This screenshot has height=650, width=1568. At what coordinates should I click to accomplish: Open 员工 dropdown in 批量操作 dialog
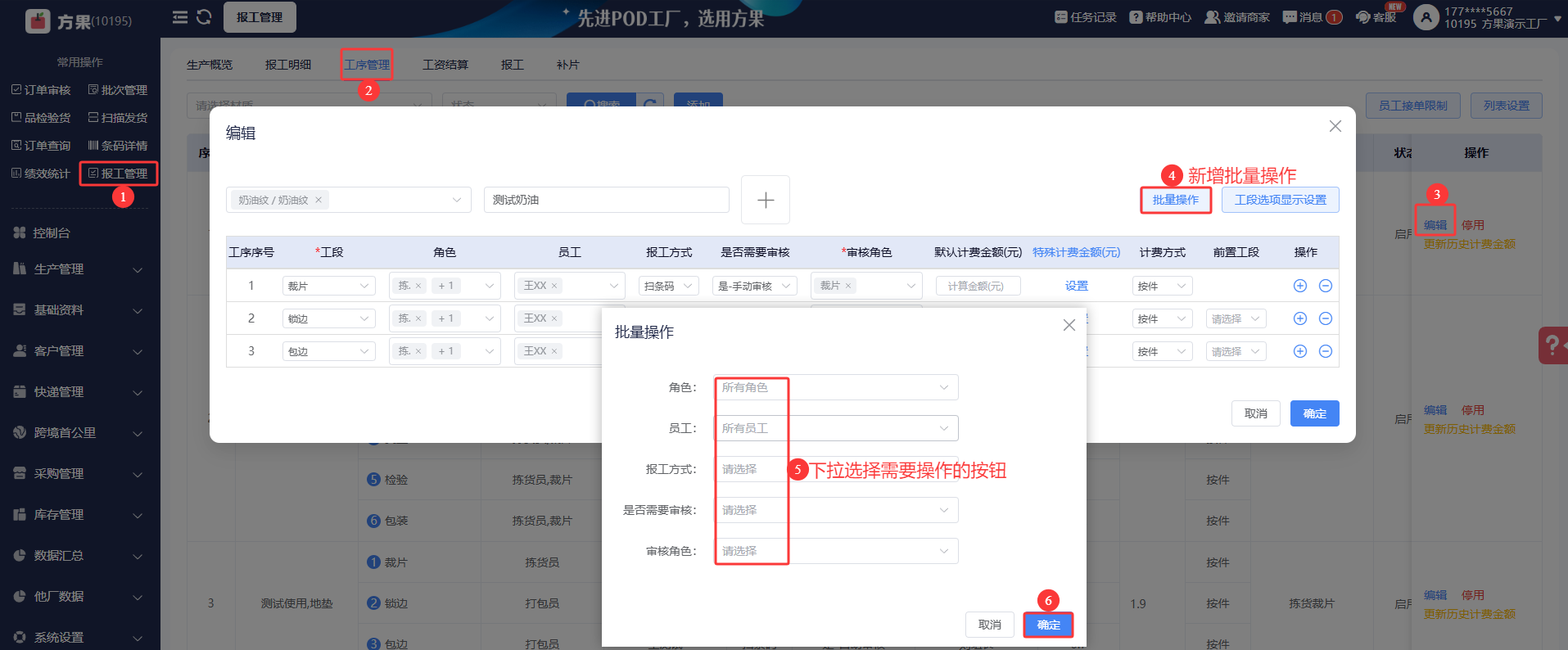click(x=836, y=428)
